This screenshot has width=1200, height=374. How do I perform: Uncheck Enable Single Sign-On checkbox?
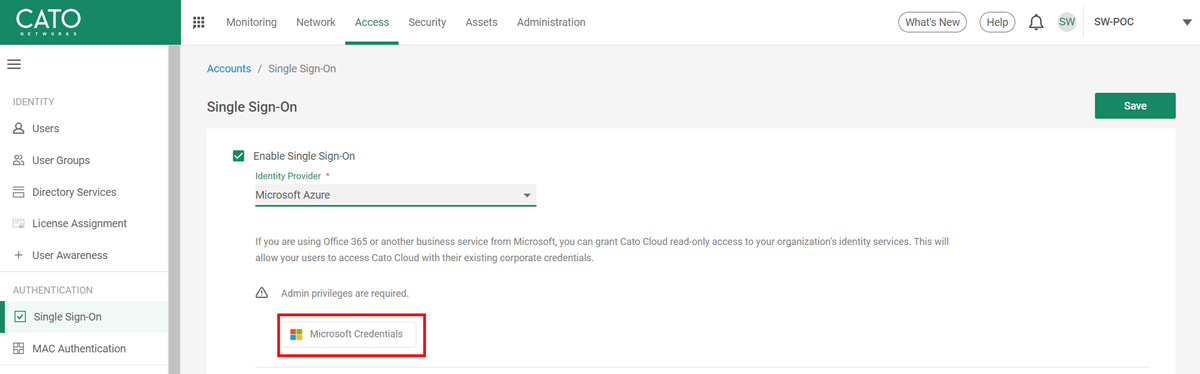(238, 156)
